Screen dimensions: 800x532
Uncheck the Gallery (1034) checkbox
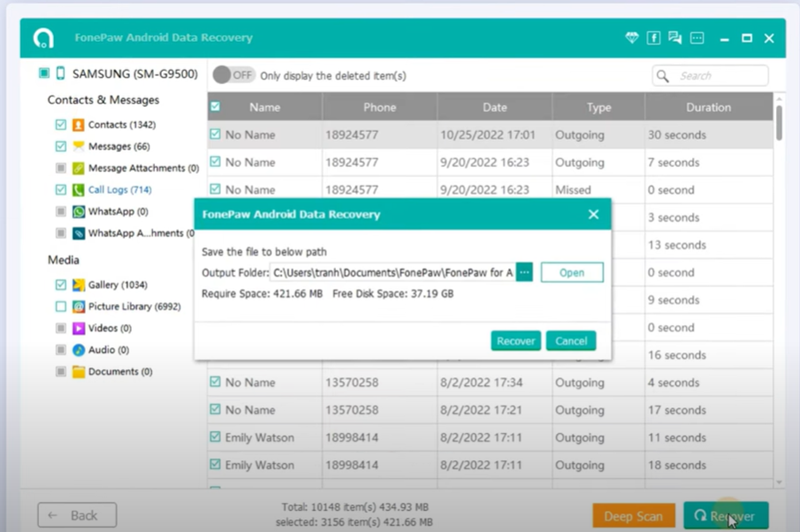[x=61, y=285]
